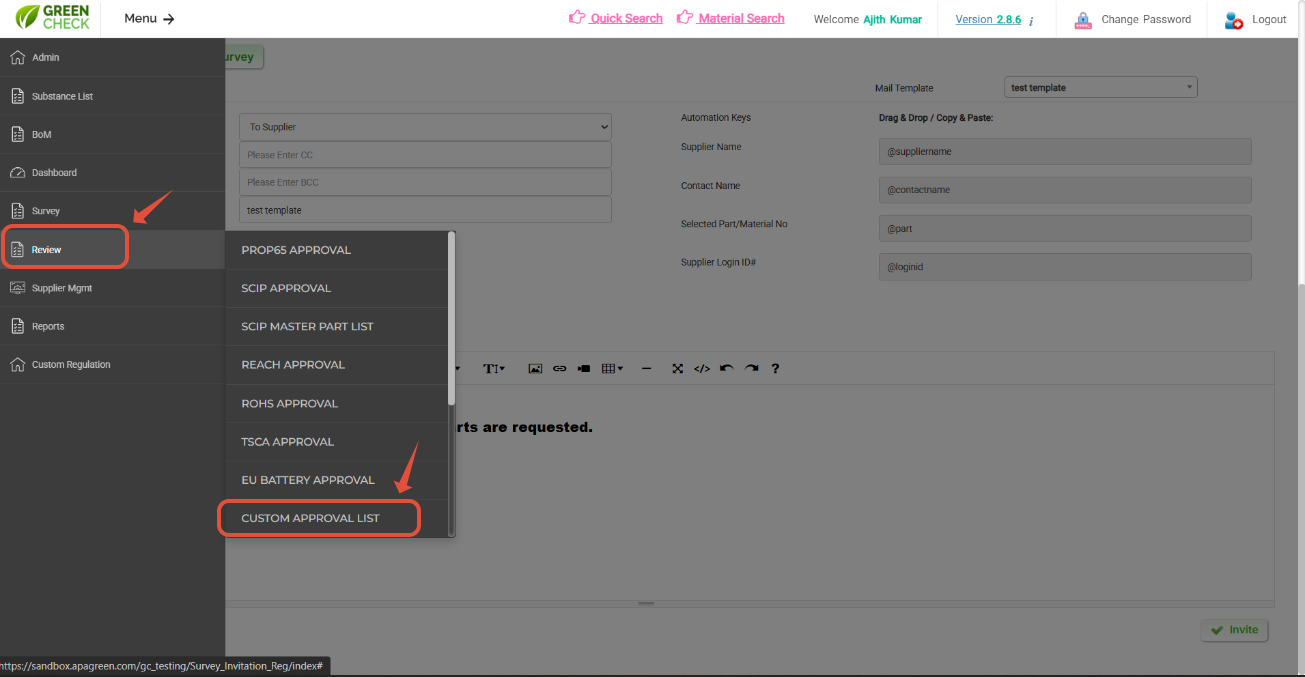1305x677 pixels.
Task: Open SCIP MASTER PART LIST
Action: coord(337,327)
